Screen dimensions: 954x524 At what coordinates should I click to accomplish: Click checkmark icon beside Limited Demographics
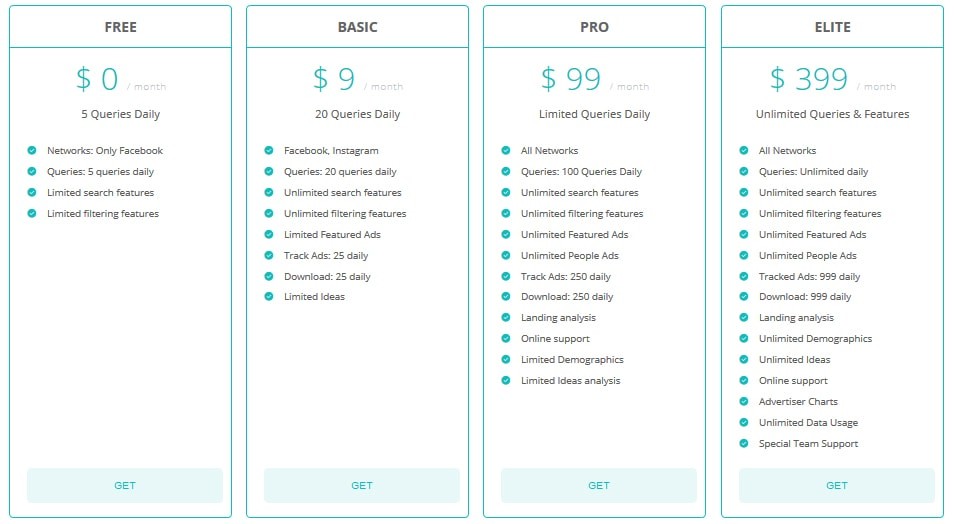[x=506, y=360]
